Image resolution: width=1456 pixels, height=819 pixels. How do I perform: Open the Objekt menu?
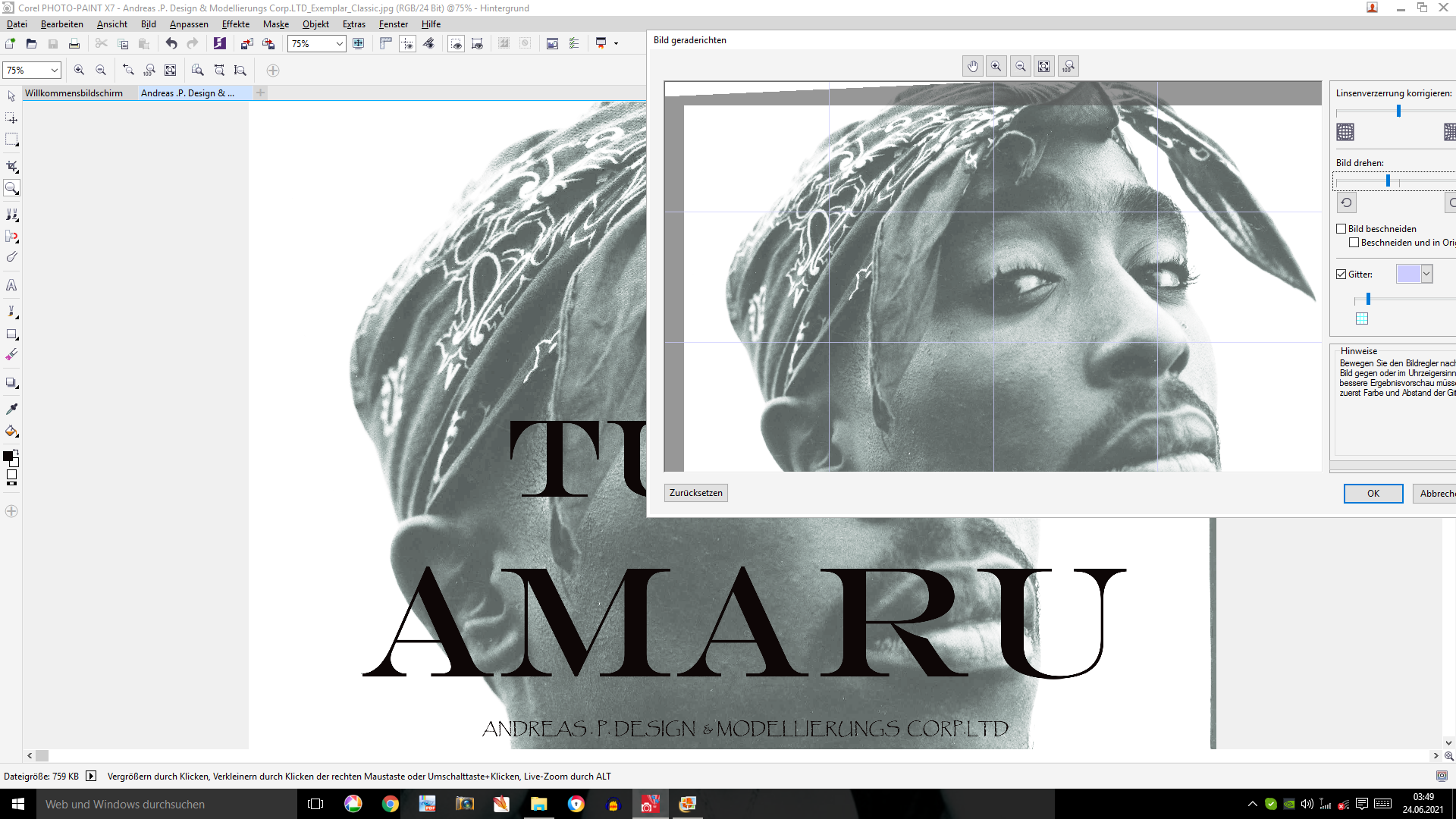click(x=315, y=24)
